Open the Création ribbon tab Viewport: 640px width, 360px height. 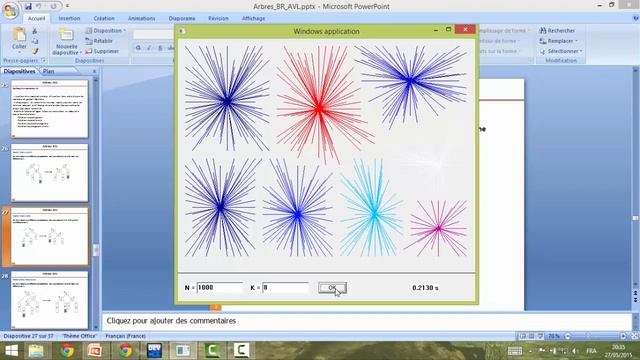coord(104,18)
